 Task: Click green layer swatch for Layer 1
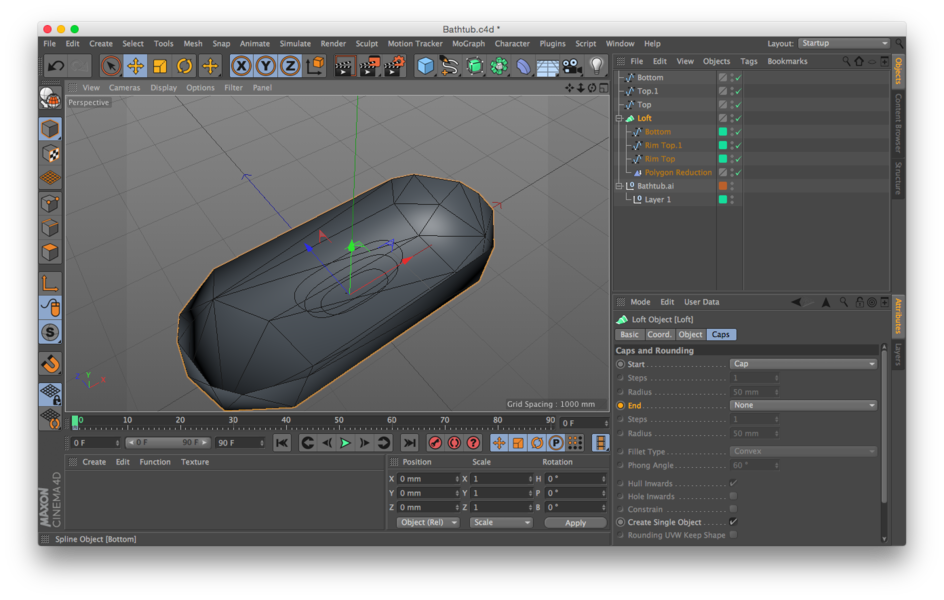[x=722, y=199]
